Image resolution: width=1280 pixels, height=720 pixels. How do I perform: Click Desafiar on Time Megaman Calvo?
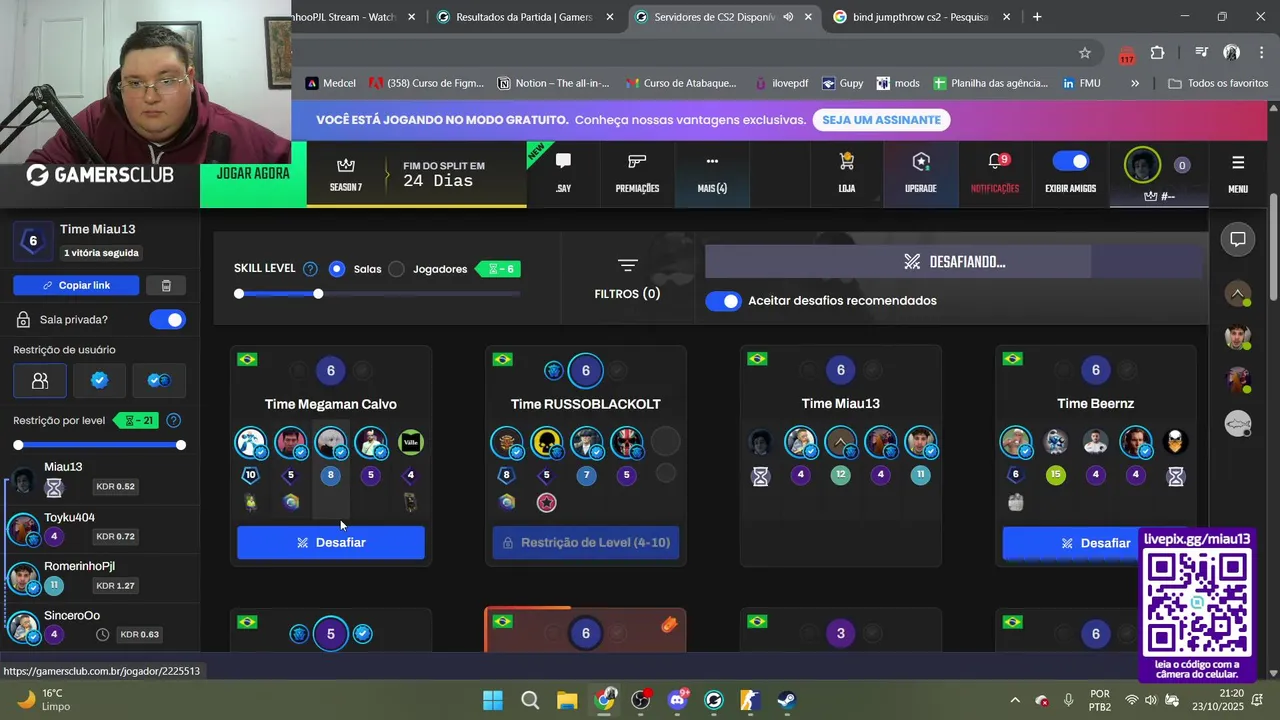331,543
